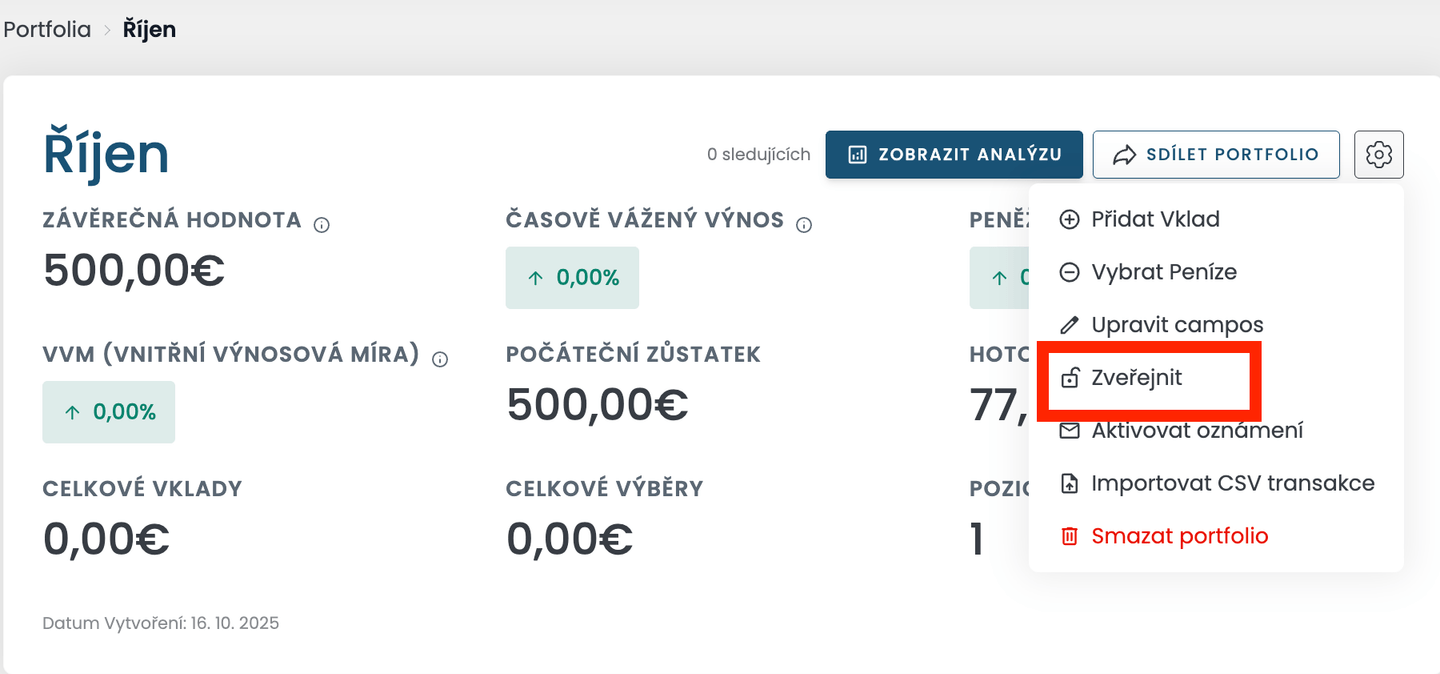The width and height of the screenshot is (1440, 674).
Task: Click the Zobrazit Analýzu button
Action: 954,155
